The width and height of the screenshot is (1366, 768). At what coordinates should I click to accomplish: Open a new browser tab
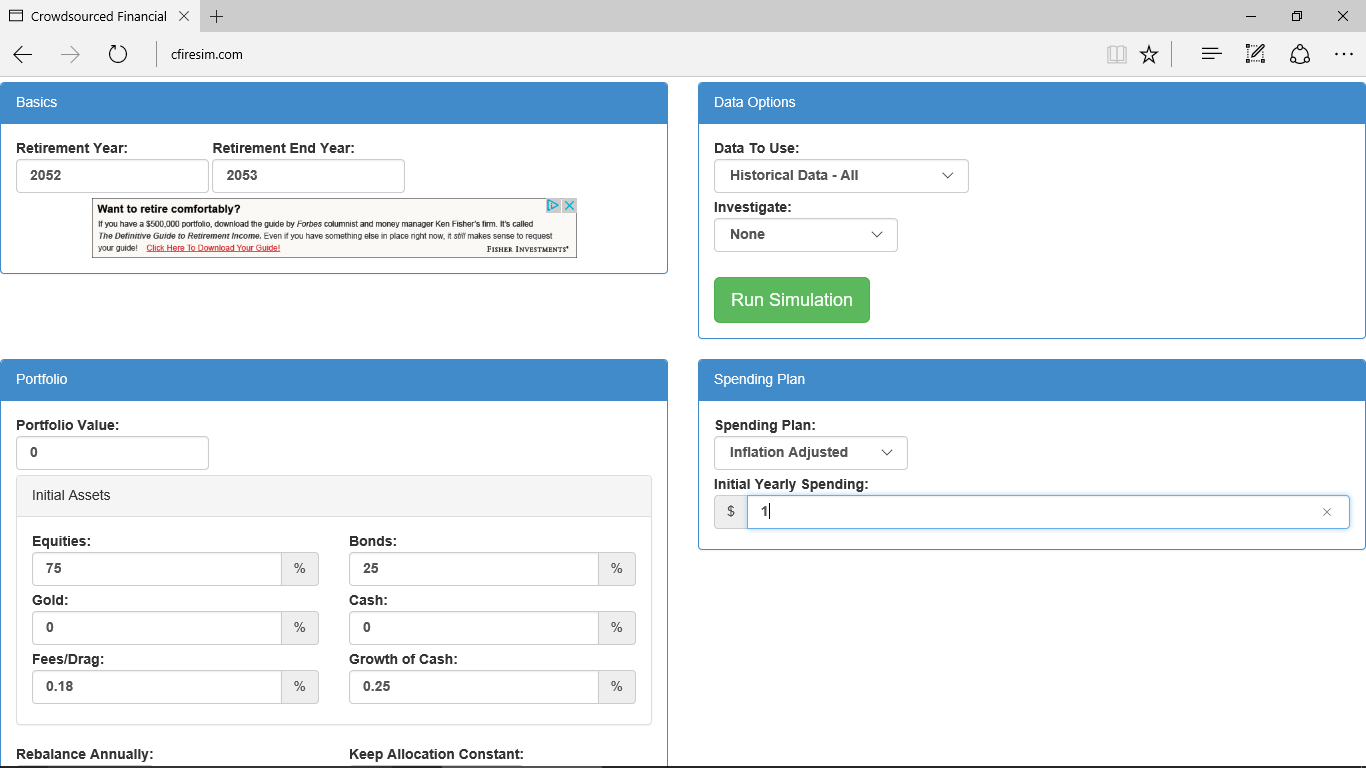(x=217, y=16)
